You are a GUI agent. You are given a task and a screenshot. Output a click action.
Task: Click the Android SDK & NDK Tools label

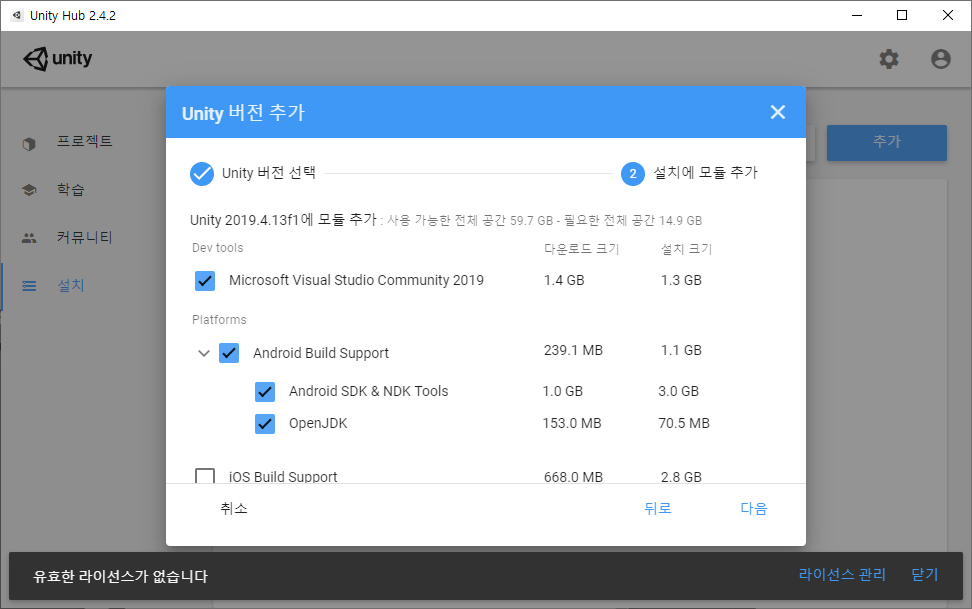pyautogui.click(x=368, y=391)
